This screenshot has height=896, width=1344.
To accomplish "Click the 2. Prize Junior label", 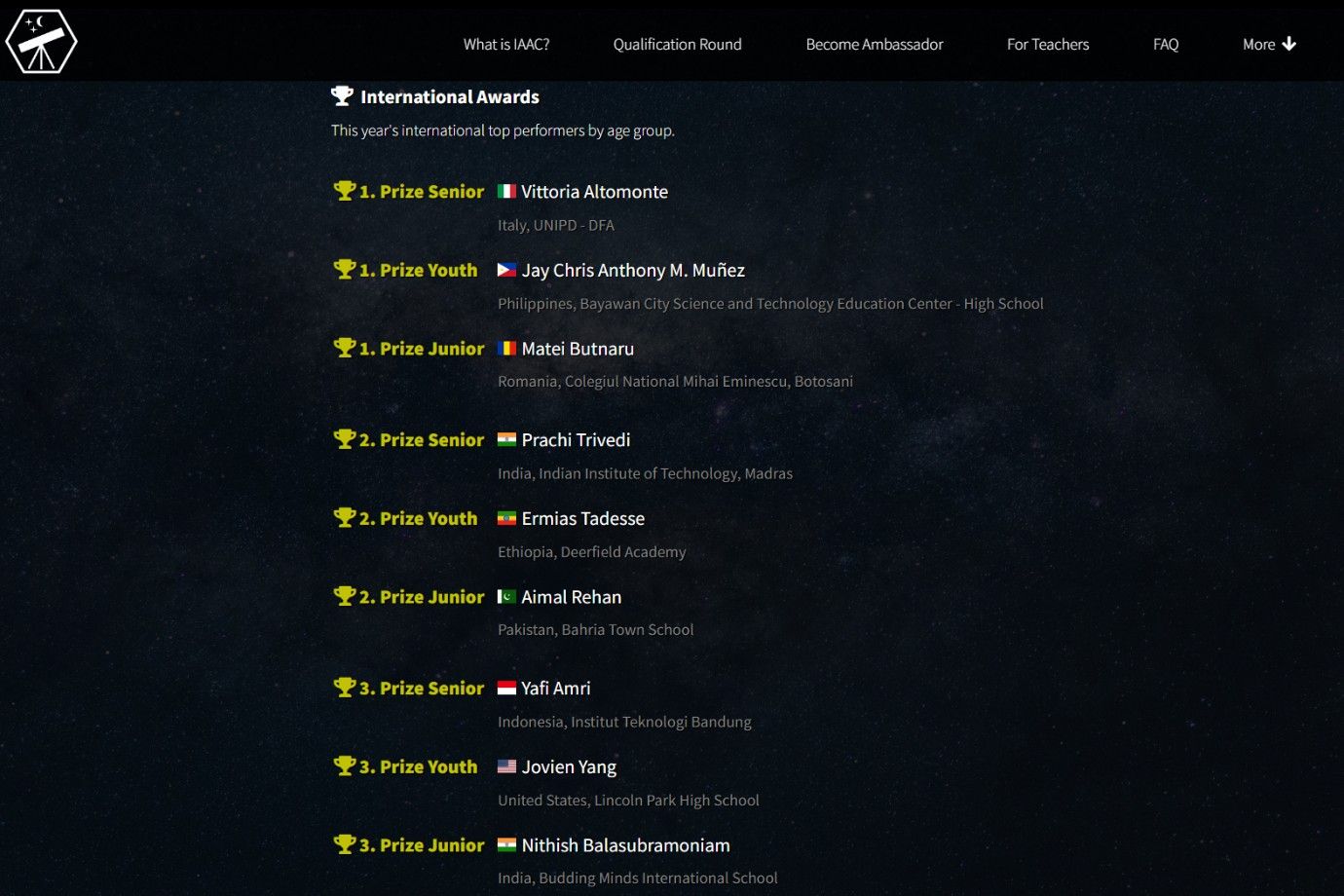I will click(x=421, y=597).
